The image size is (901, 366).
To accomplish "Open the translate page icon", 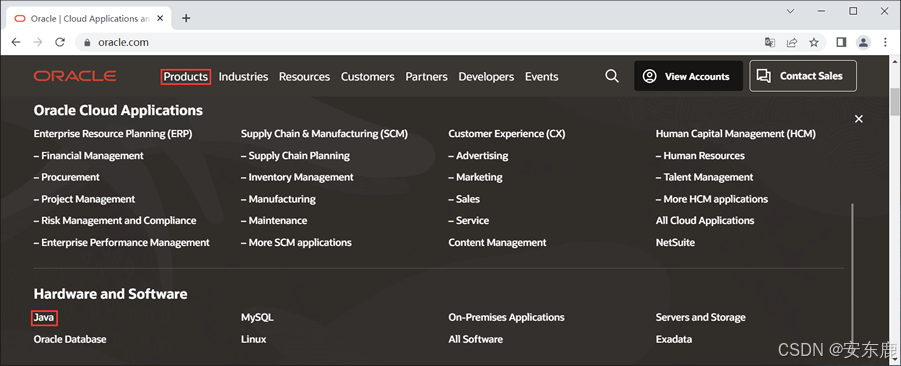I will pos(769,42).
